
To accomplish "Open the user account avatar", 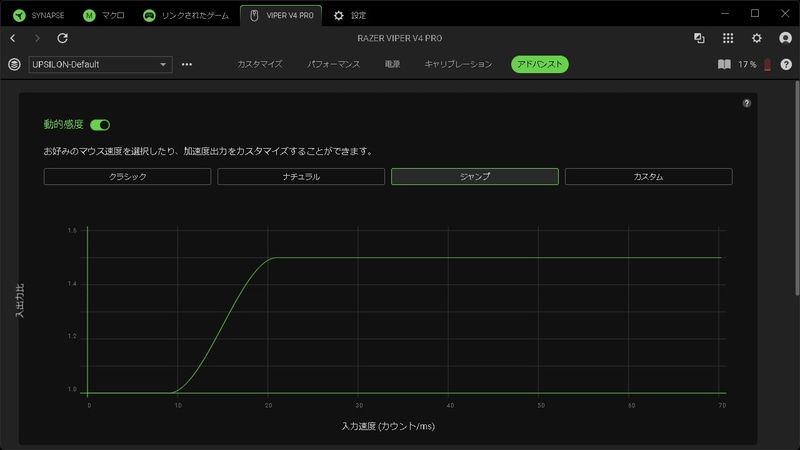I will pyautogui.click(x=785, y=38).
